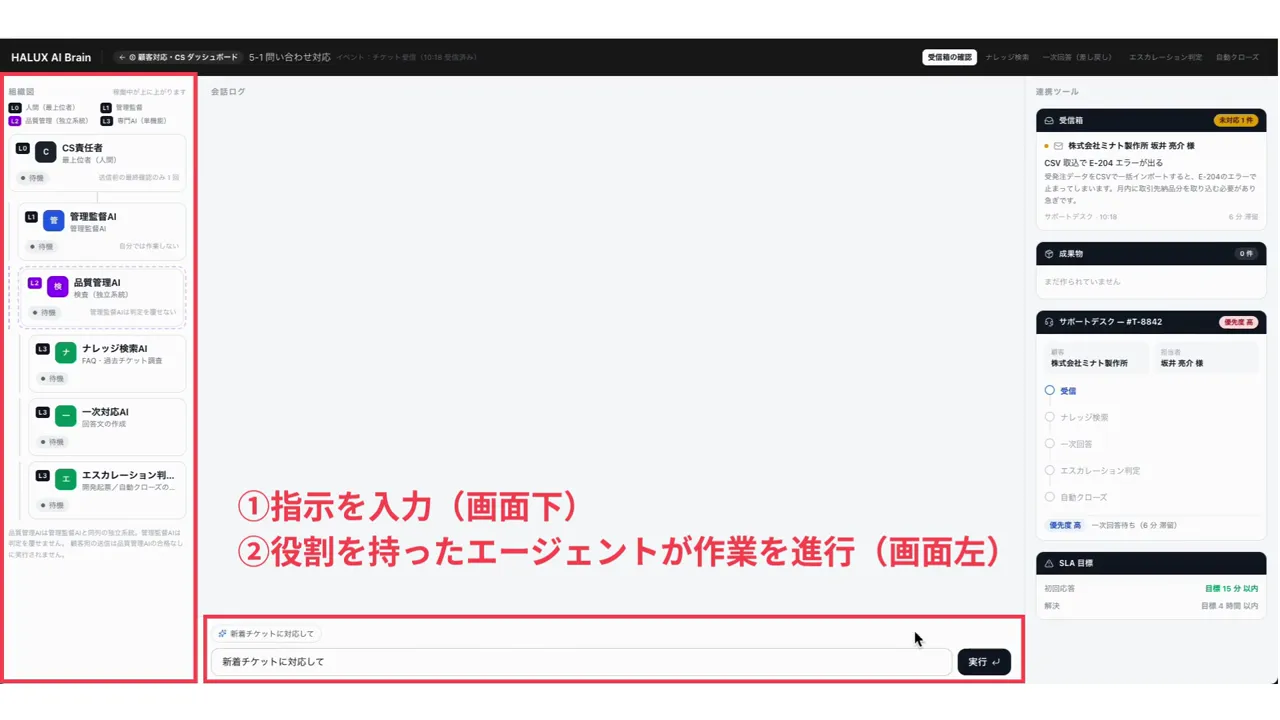Click the 目標 4 時間 以内 value
The height and width of the screenshot is (720, 1280).
click(1229, 606)
